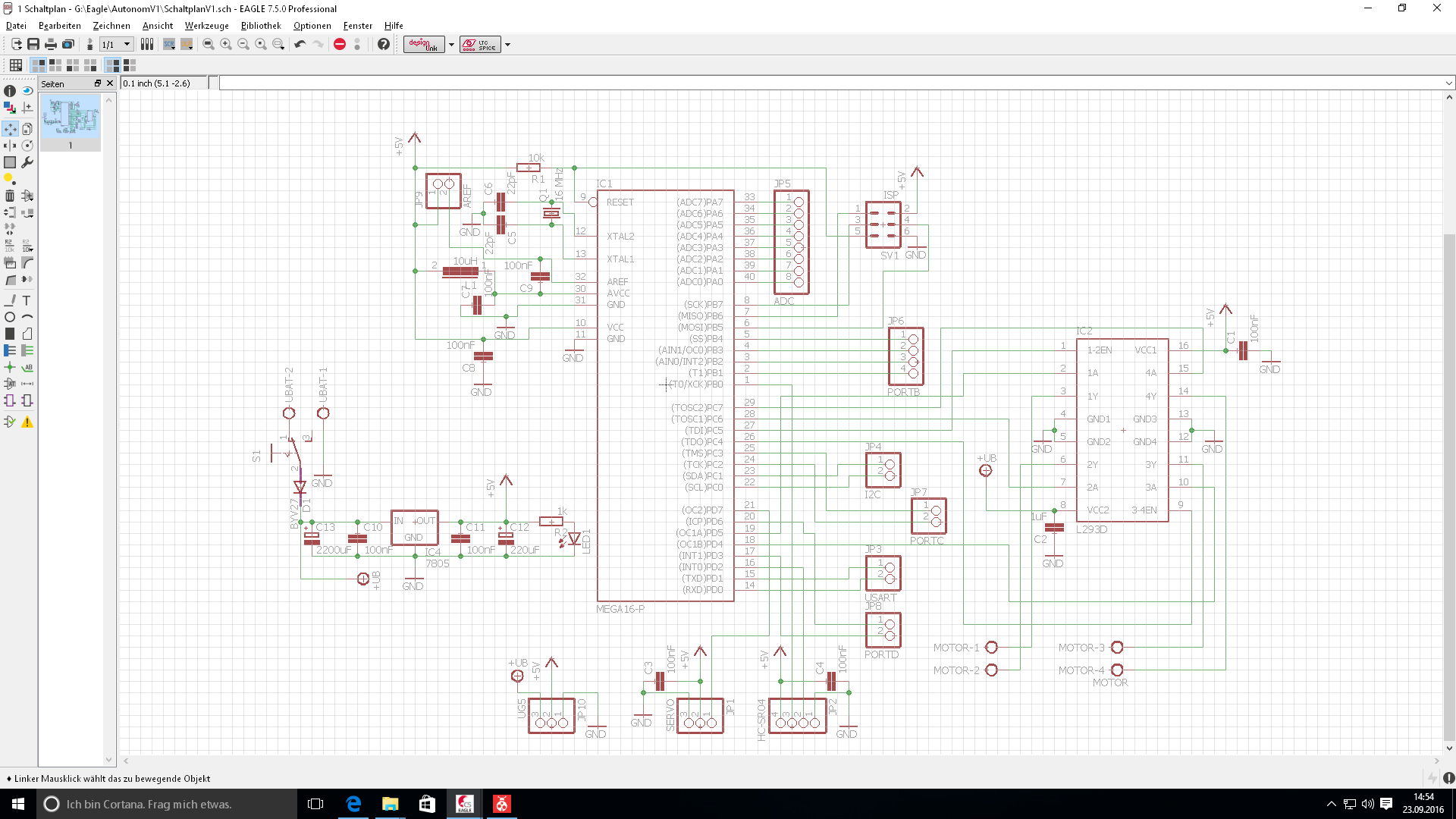Select the Wire drawing tool
This screenshot has width=1456, height=819.
(10, 300)
